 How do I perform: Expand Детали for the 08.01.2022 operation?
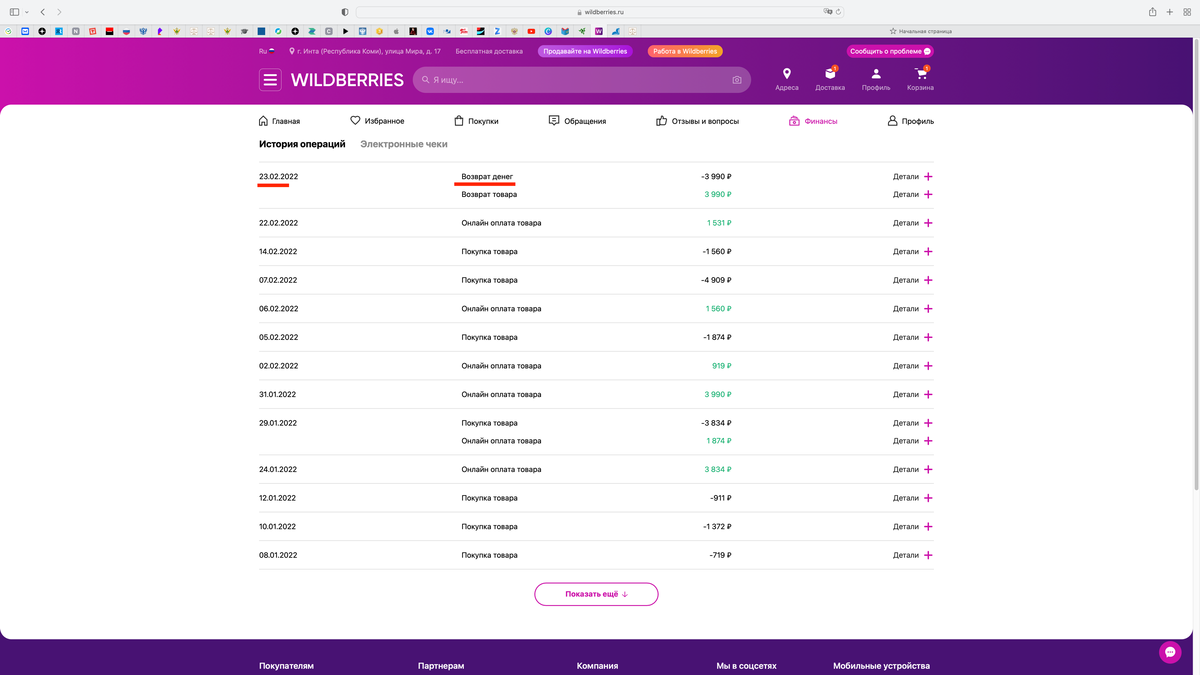[x=912, y=555]
